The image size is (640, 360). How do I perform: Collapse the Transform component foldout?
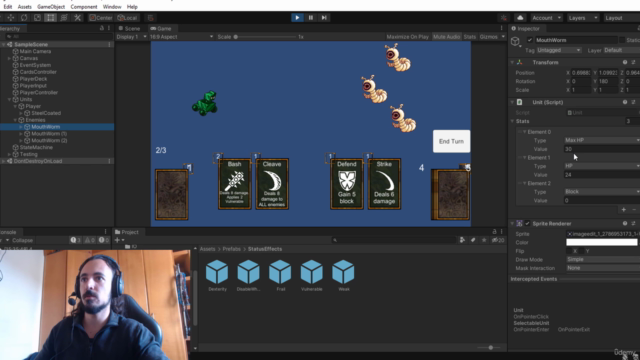click(512, 62)
